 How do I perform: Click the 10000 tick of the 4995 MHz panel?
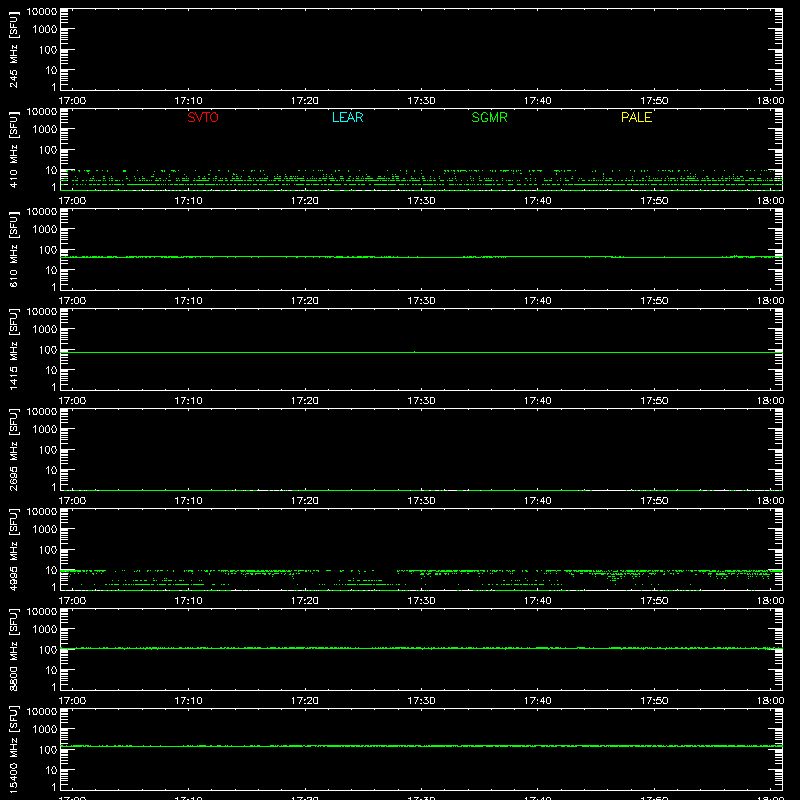click(42, 511)
